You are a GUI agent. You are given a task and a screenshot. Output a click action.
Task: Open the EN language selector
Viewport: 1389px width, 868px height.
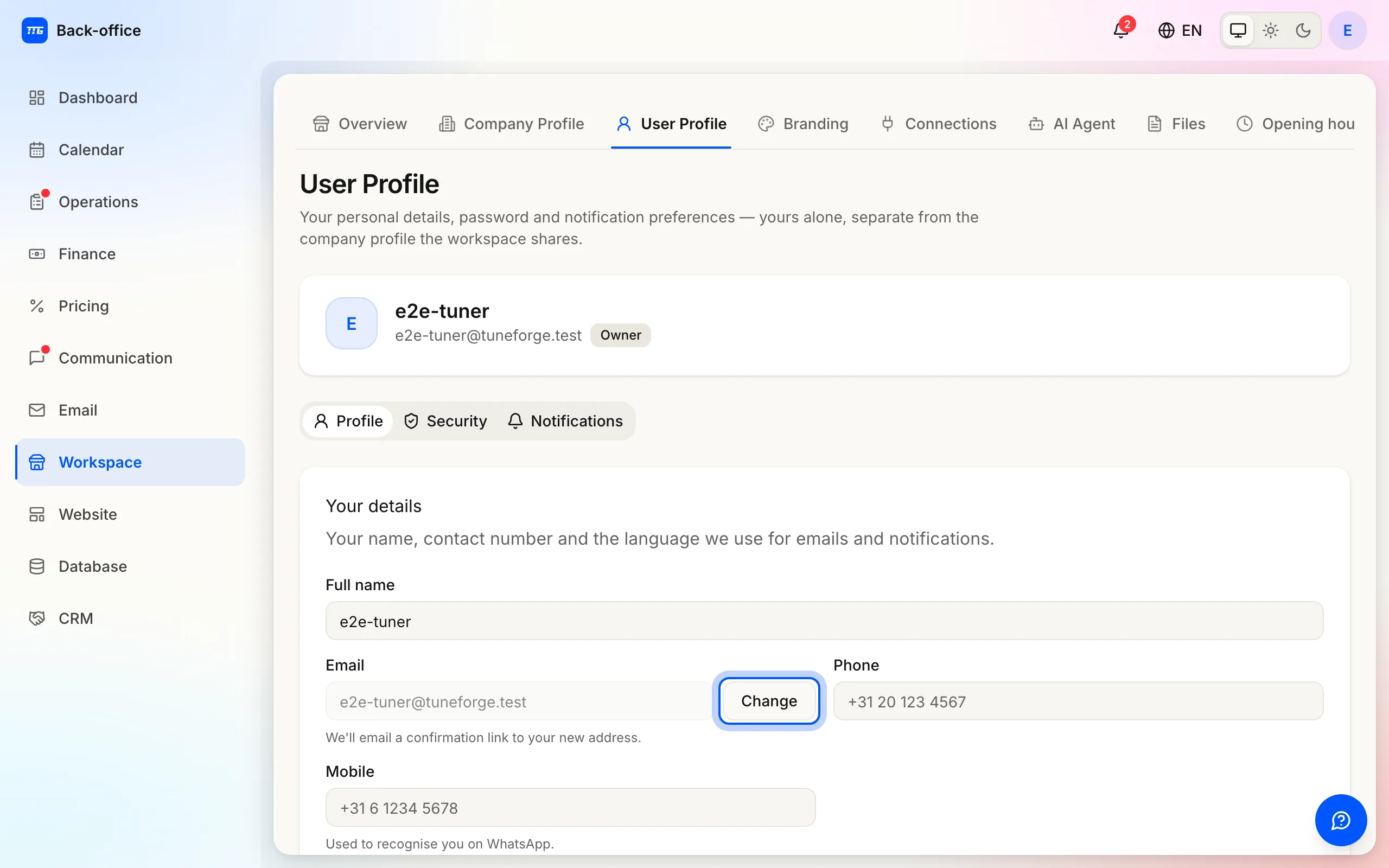pos(1180,30)
